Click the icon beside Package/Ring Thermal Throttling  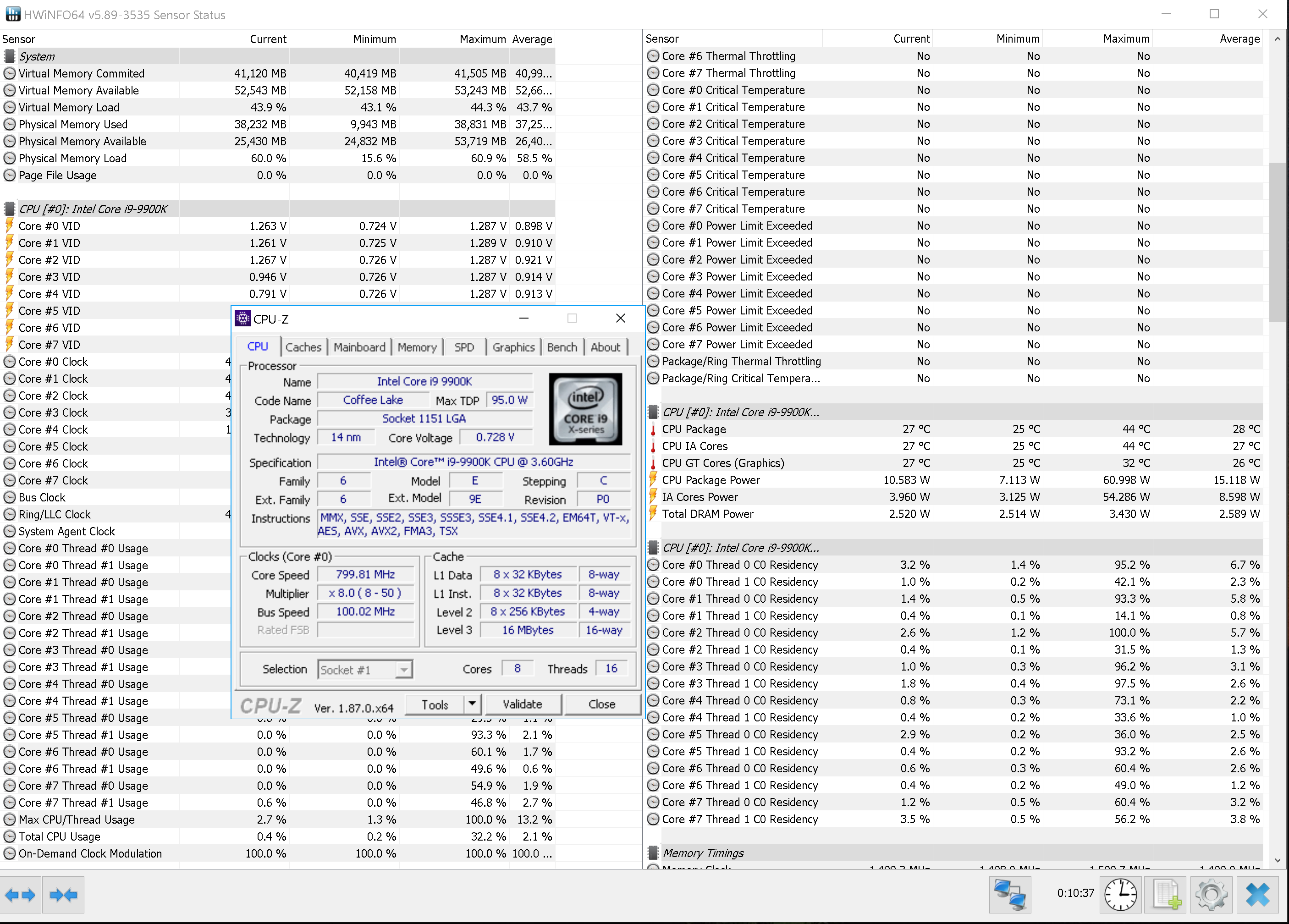click(x=653, y=362)
